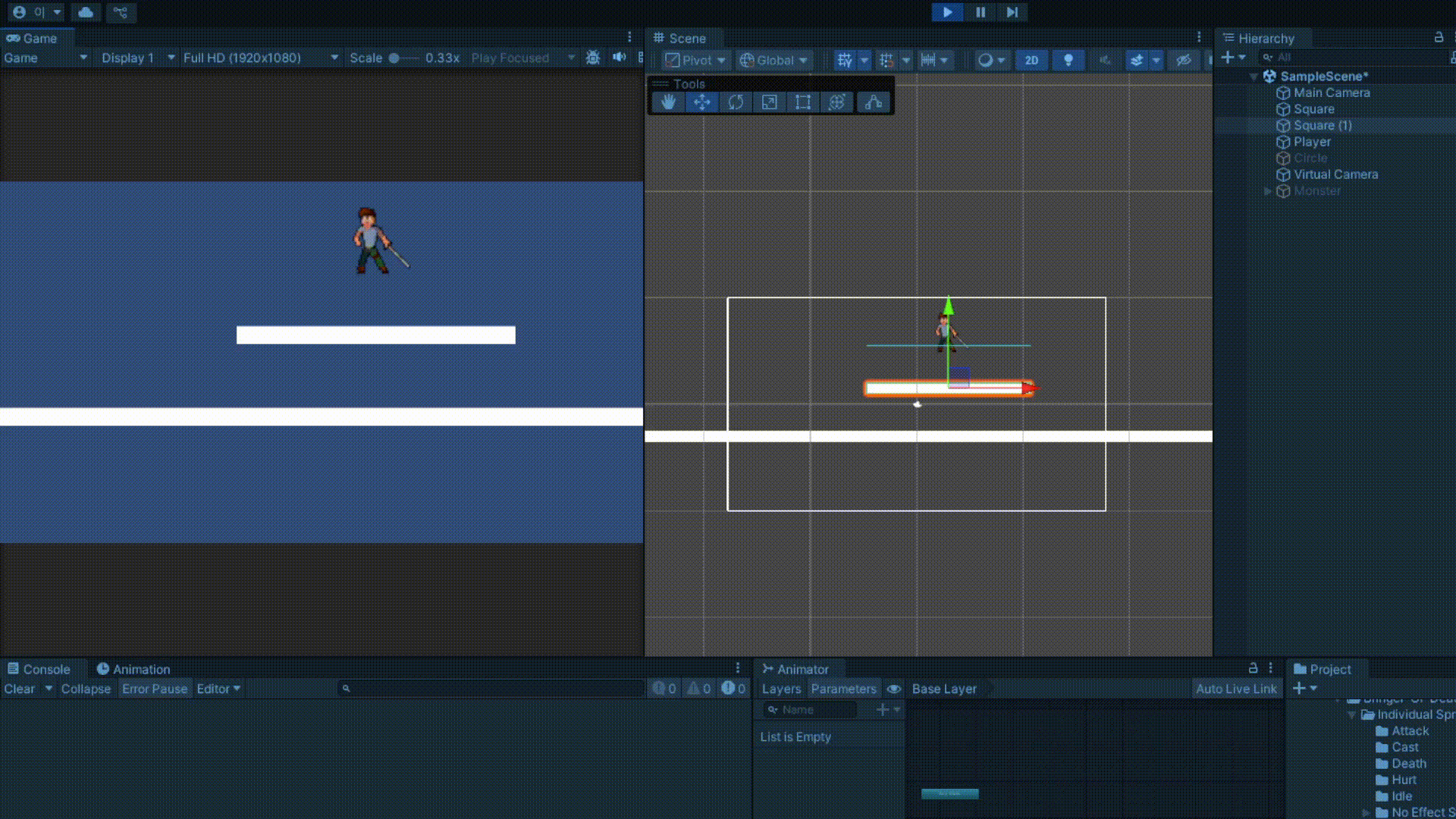Viewport: 1456px width, 819px height.
Task: Open Unity cloud services icon
Action: [x=86, y=12]
